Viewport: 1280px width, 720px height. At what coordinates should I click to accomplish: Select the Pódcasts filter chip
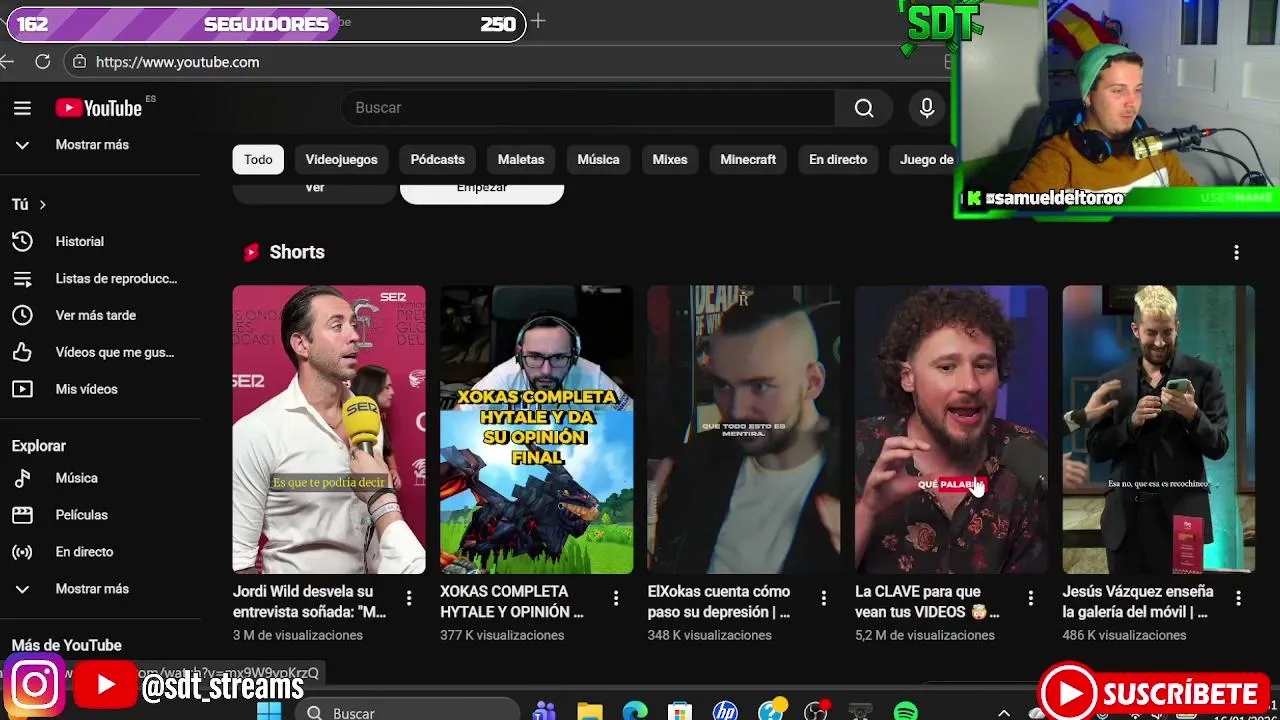[437, 159]
